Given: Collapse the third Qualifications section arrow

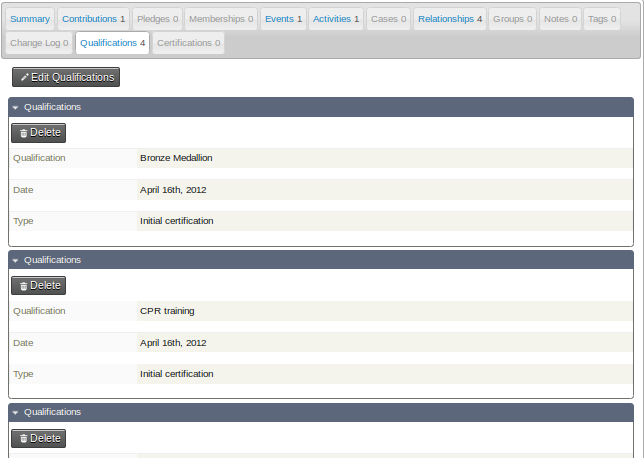Looking at the screenshot, I should pyautogui.click(x=16, y=412).
